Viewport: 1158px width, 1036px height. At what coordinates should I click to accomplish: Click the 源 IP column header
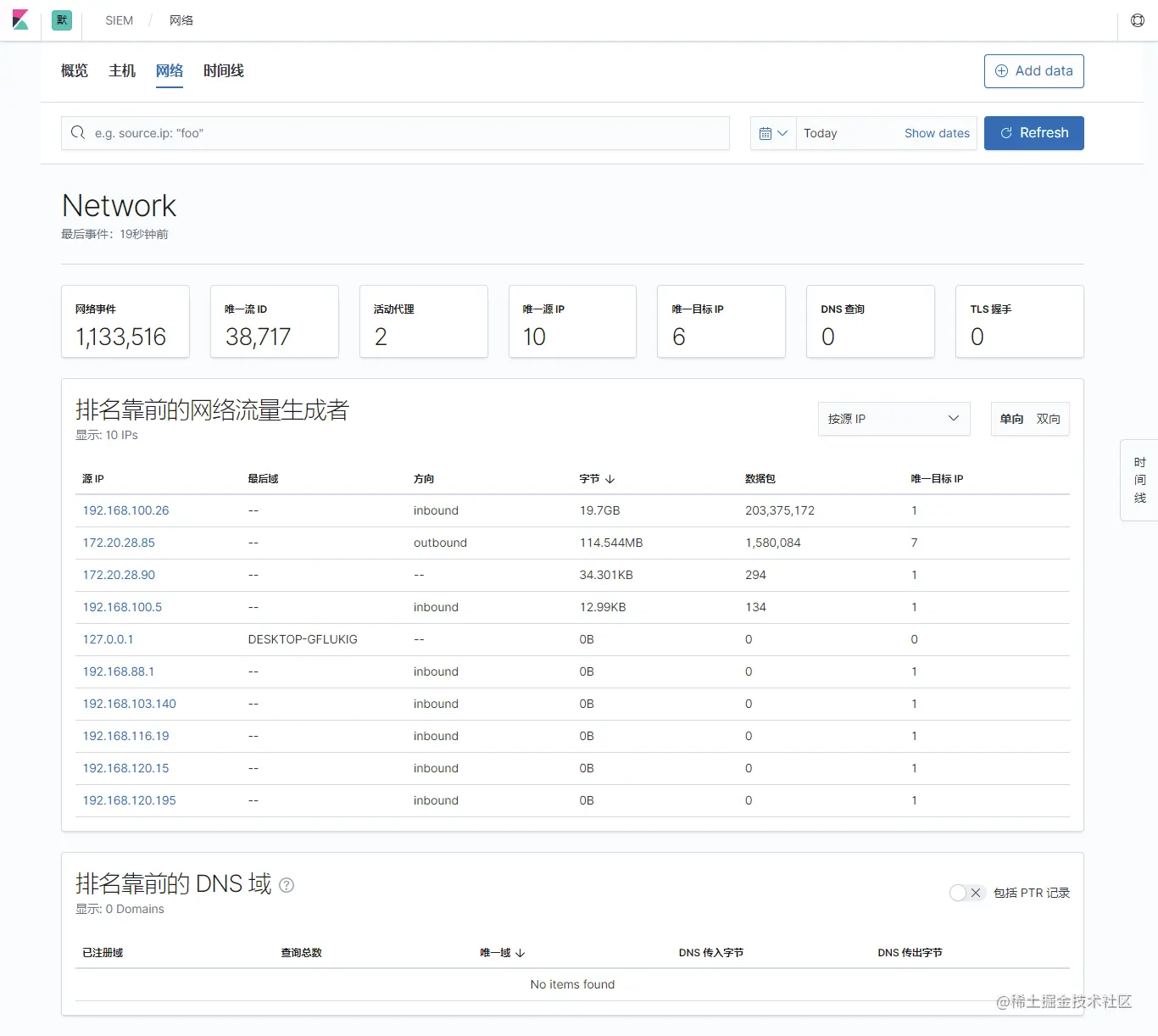(x=93, y=479)
